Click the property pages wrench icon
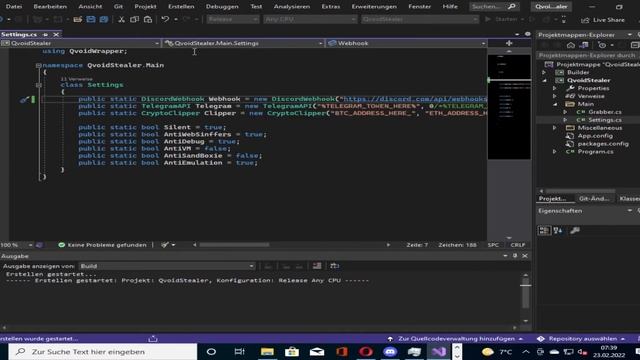The image size is (640, 360). point(575,231)
